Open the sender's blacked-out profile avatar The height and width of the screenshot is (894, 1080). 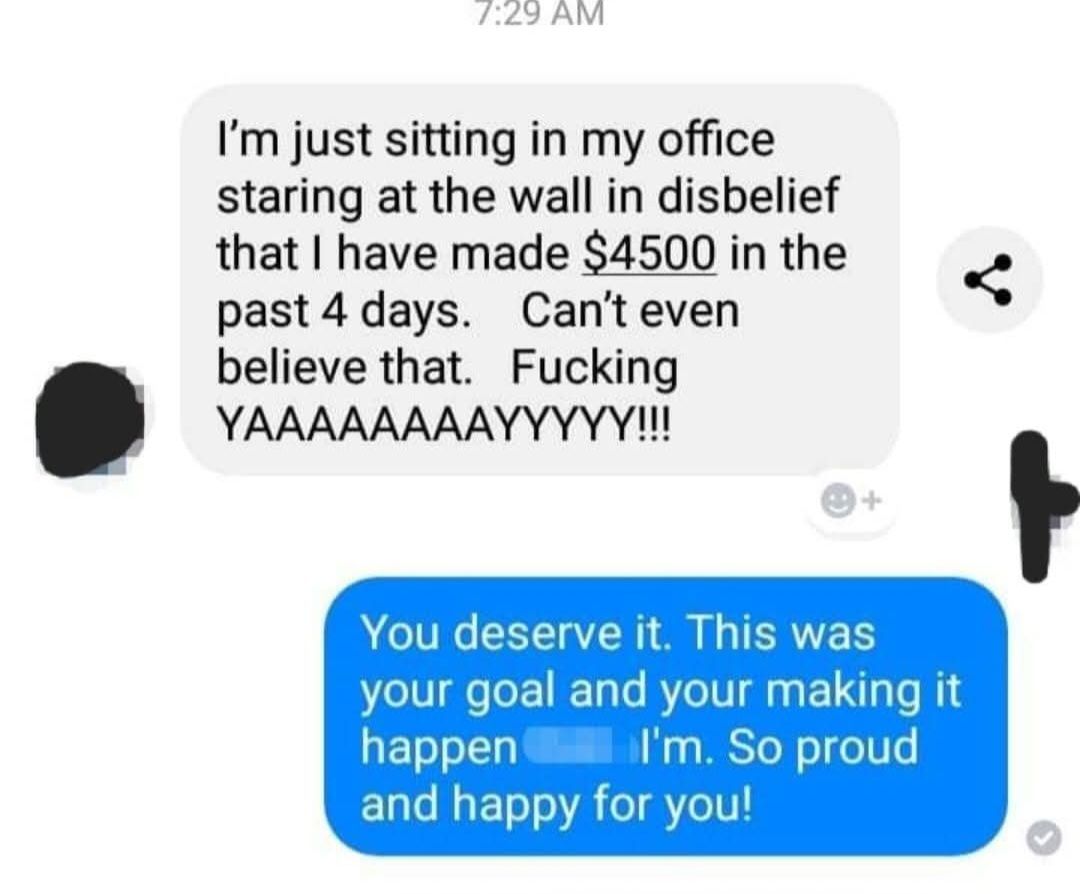[90, 419]
